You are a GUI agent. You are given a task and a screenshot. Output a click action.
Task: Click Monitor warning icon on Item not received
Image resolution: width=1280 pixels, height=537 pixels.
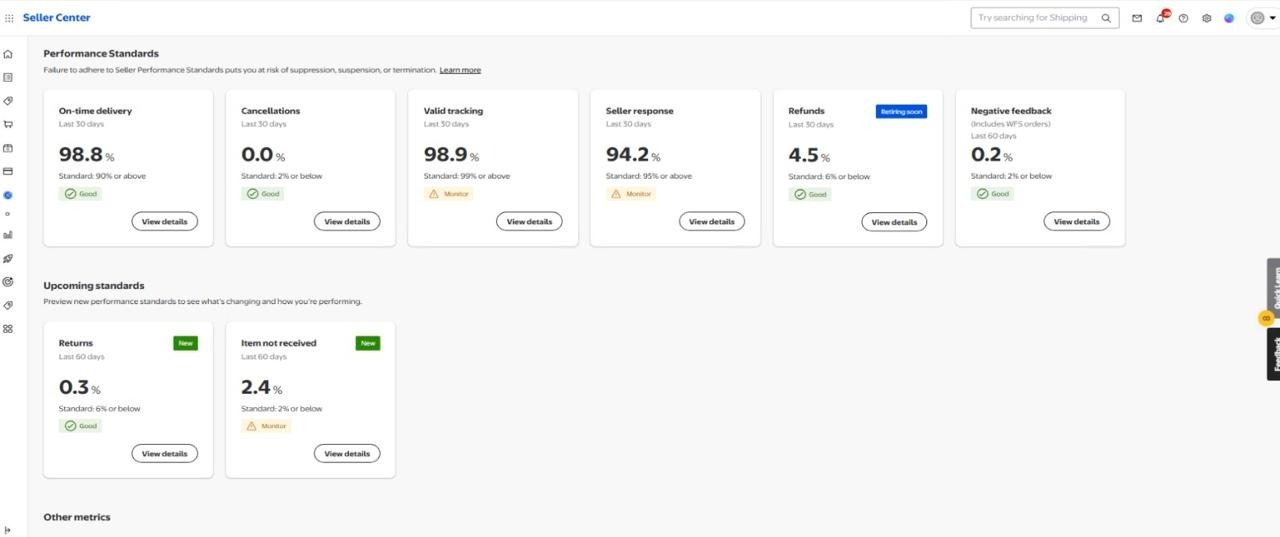tap(252, 426)
